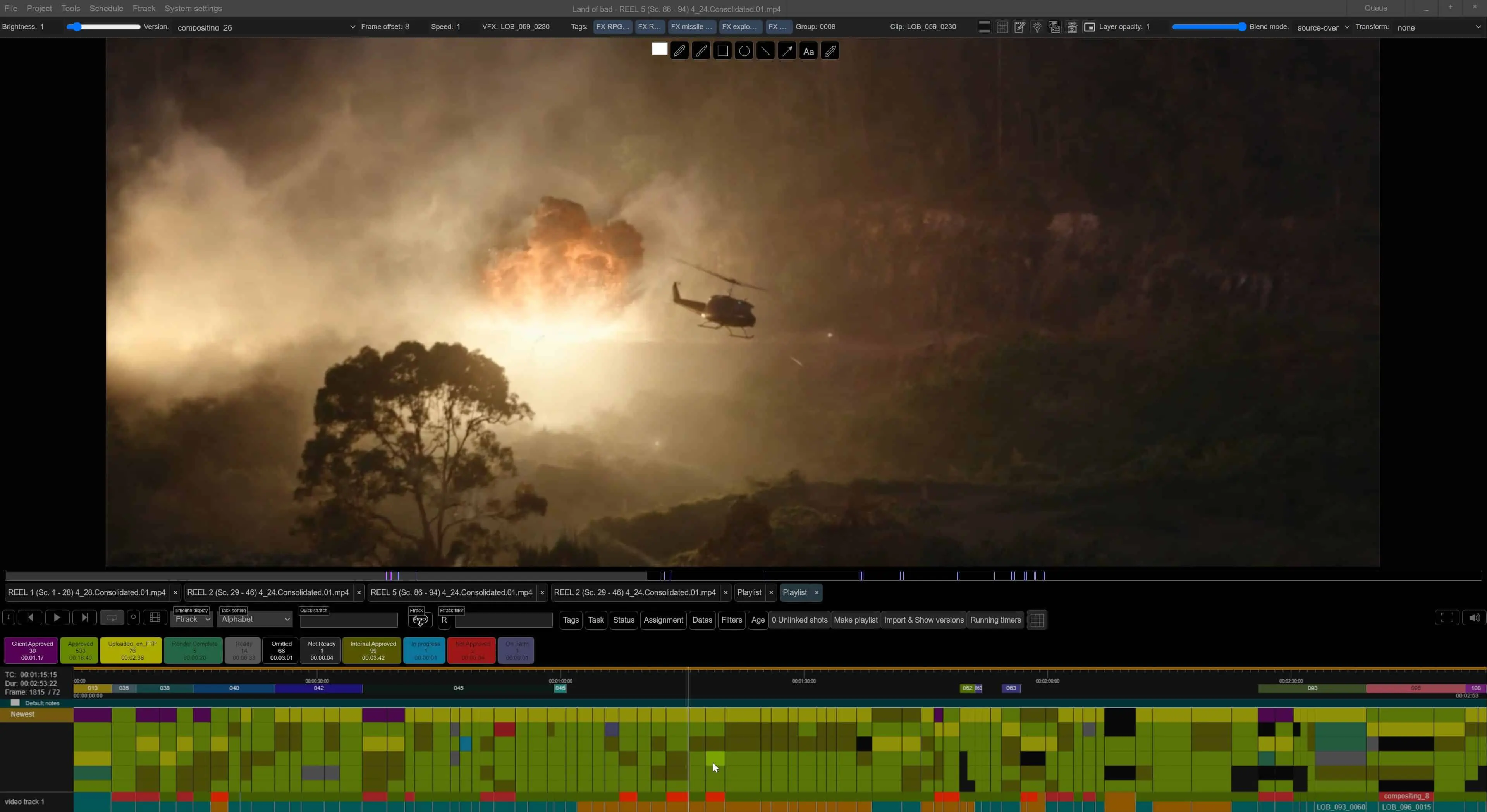The height and width of the screenshot is (812, 1487).
Task: Open the Blend mode source-over dropdown
Action: [1322, 27]
